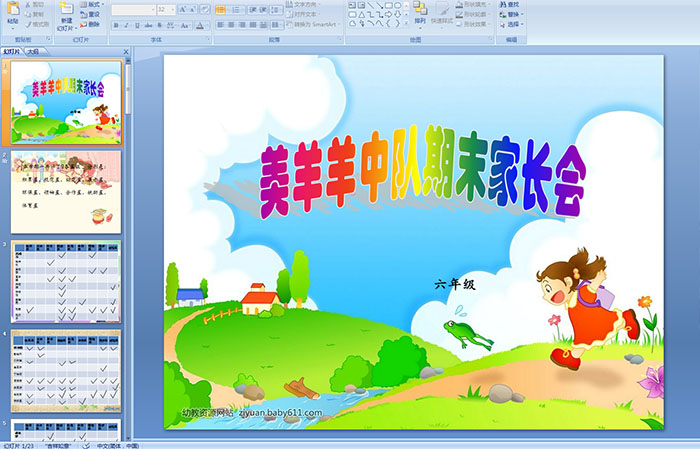Toggle Strikethrough formatting
Screen dimensions: 700x449
point(148,25)
